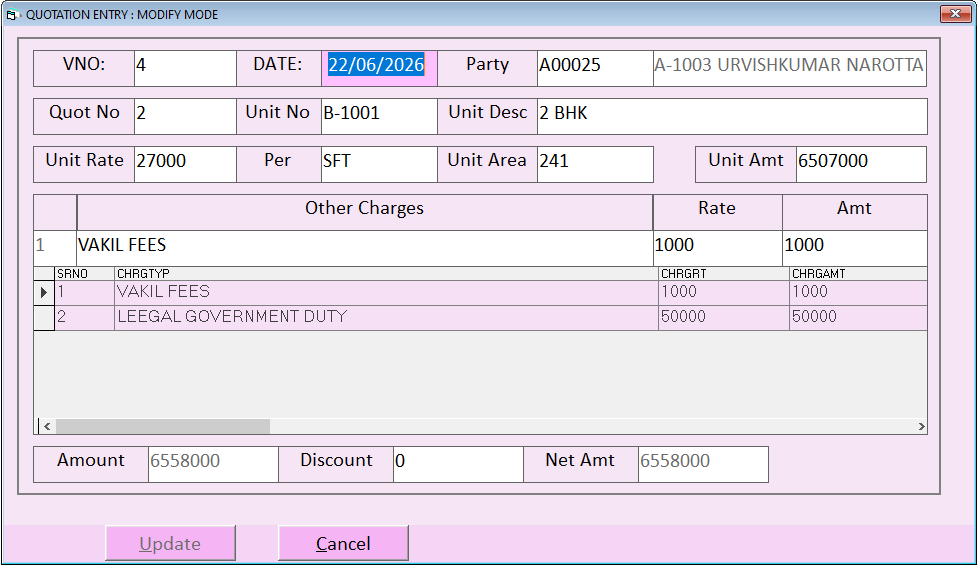Select the Unit Amt field 6507000
Screen dimensions: 977x567
click(x=861, y=164)
